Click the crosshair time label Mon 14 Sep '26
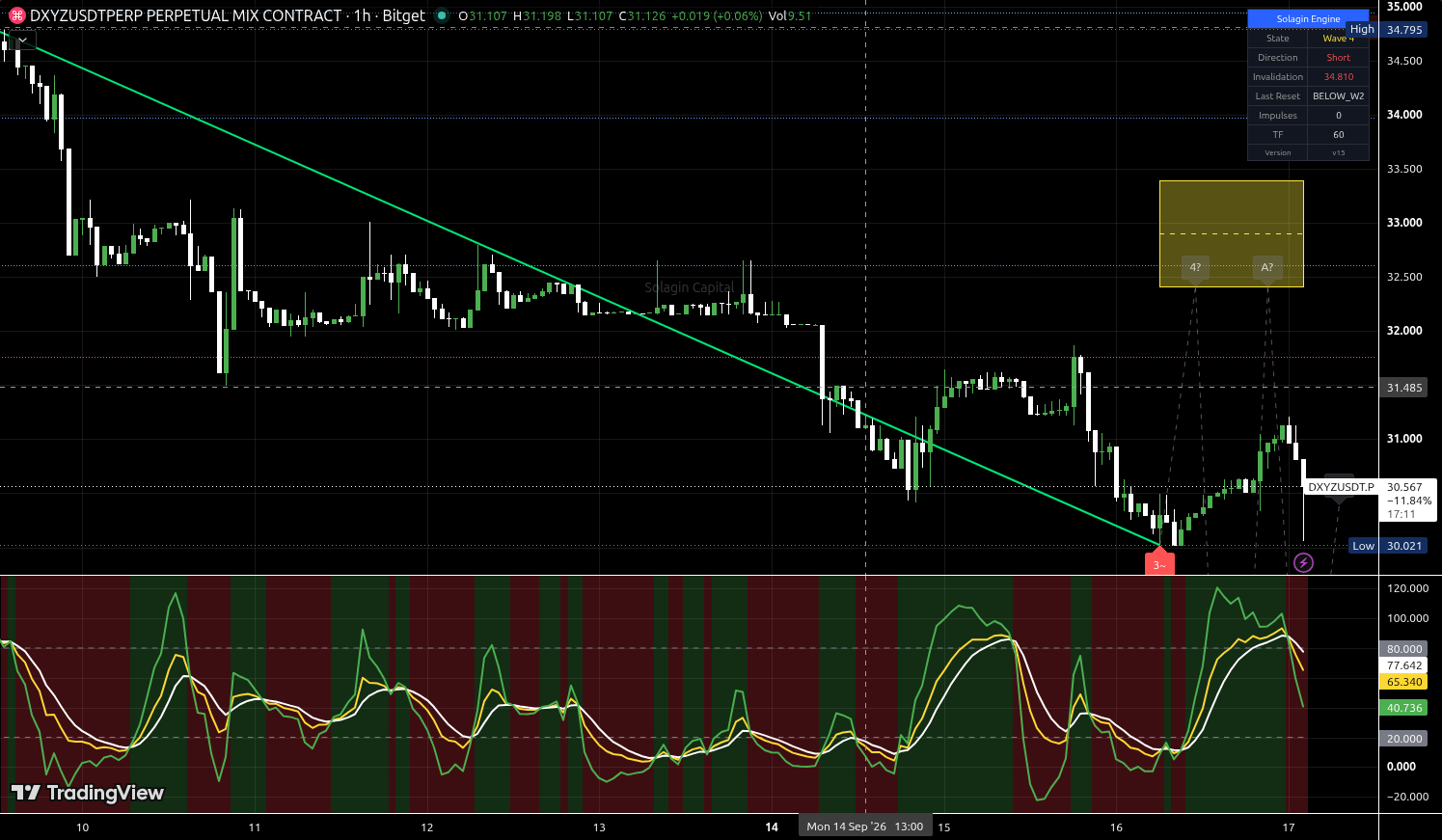Viewport: 1442px width, 840px height. pos(864,826)
